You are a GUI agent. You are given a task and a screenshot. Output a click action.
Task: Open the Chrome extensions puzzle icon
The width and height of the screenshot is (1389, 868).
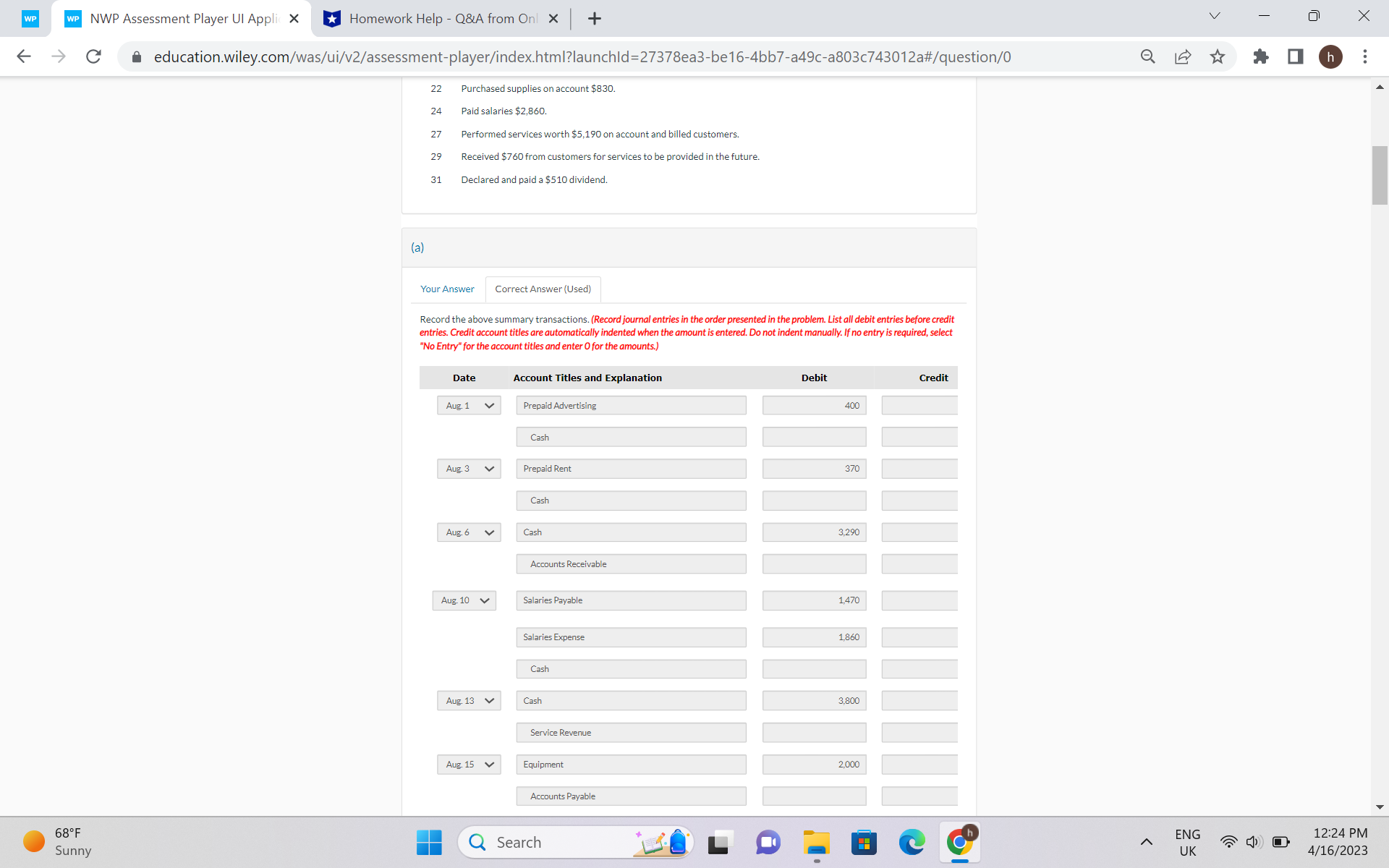point(1261,56)
